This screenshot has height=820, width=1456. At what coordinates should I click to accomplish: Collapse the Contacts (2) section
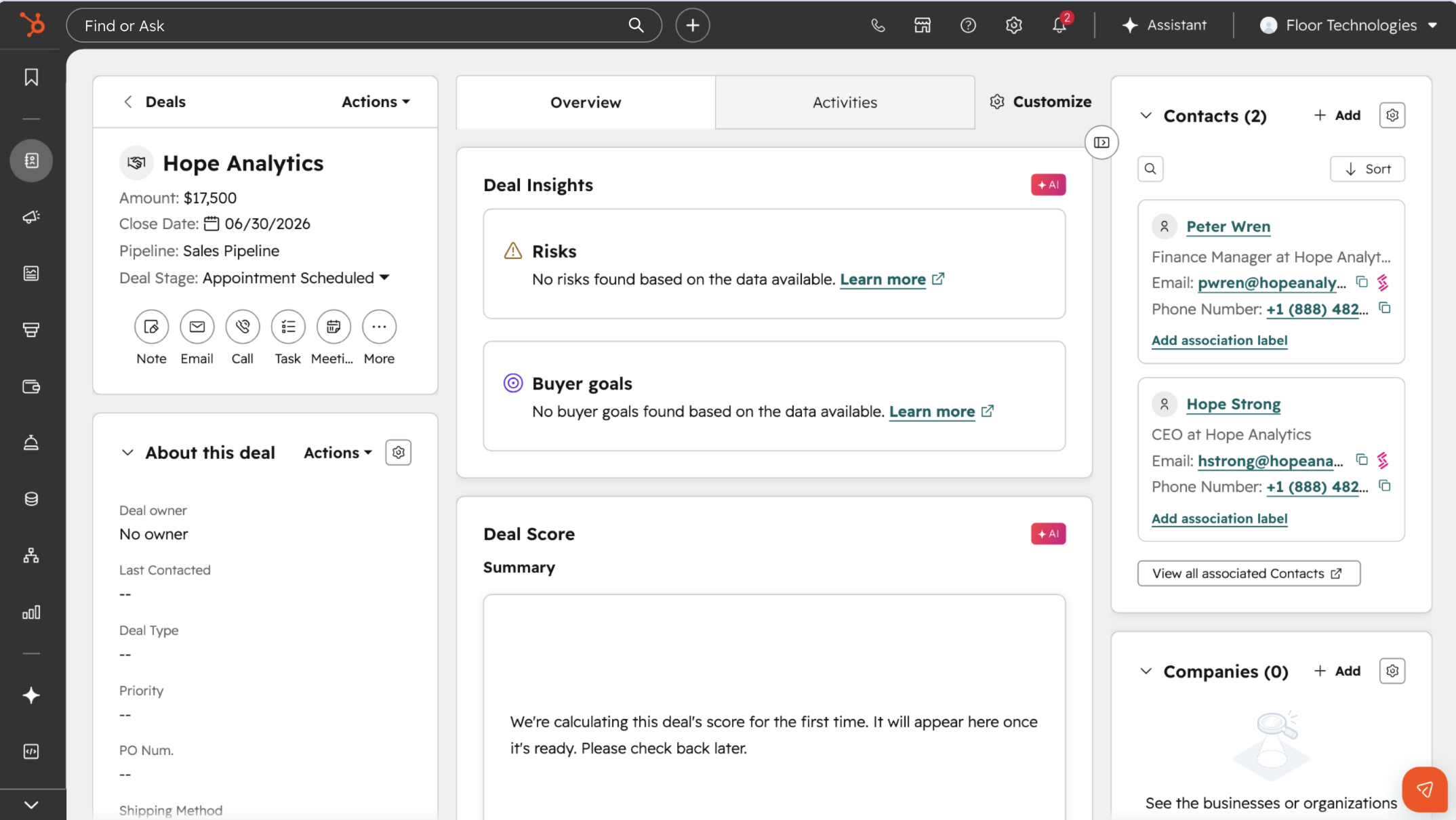click(1146, 115)
